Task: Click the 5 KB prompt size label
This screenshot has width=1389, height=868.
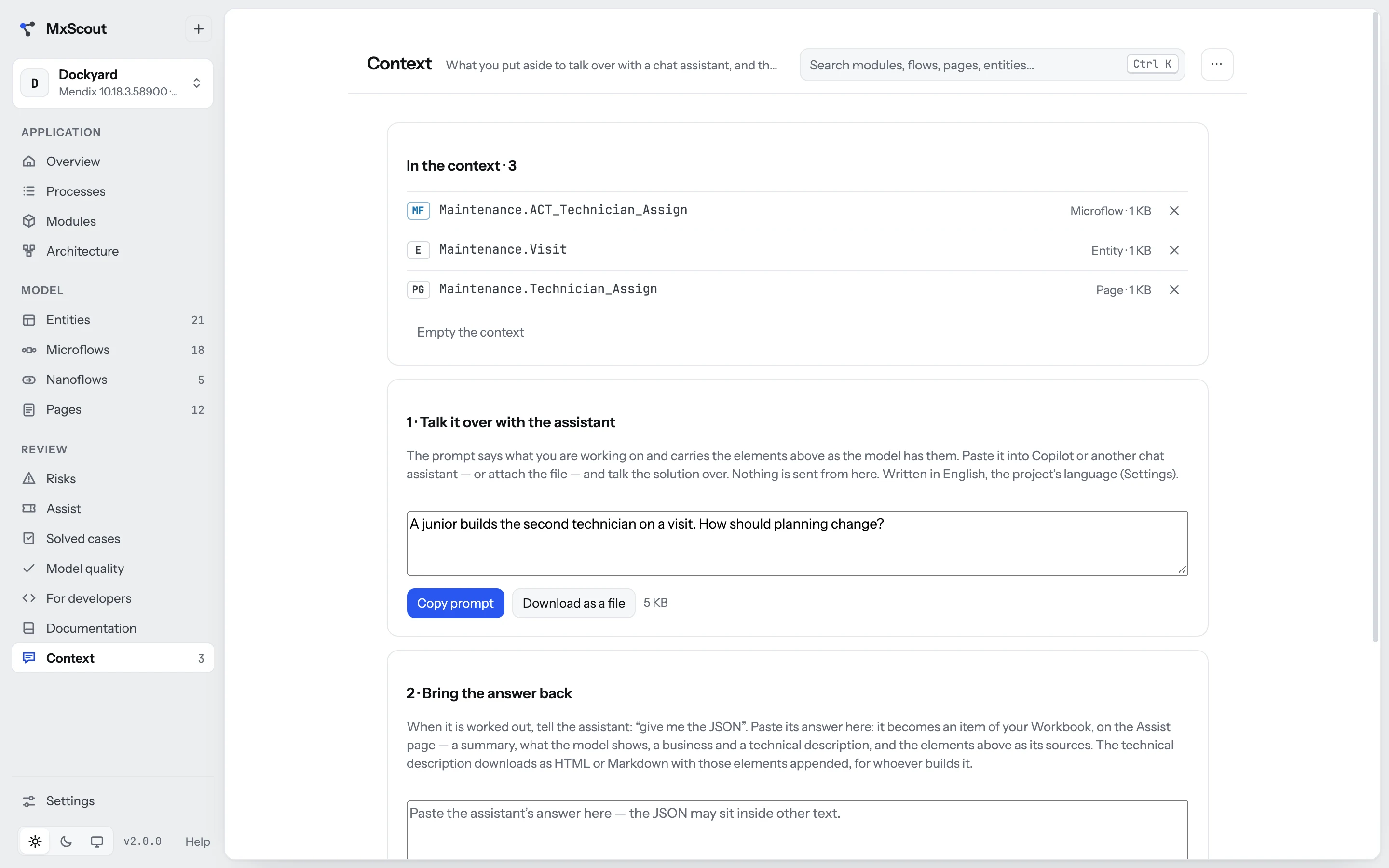Action: [655, 603]
